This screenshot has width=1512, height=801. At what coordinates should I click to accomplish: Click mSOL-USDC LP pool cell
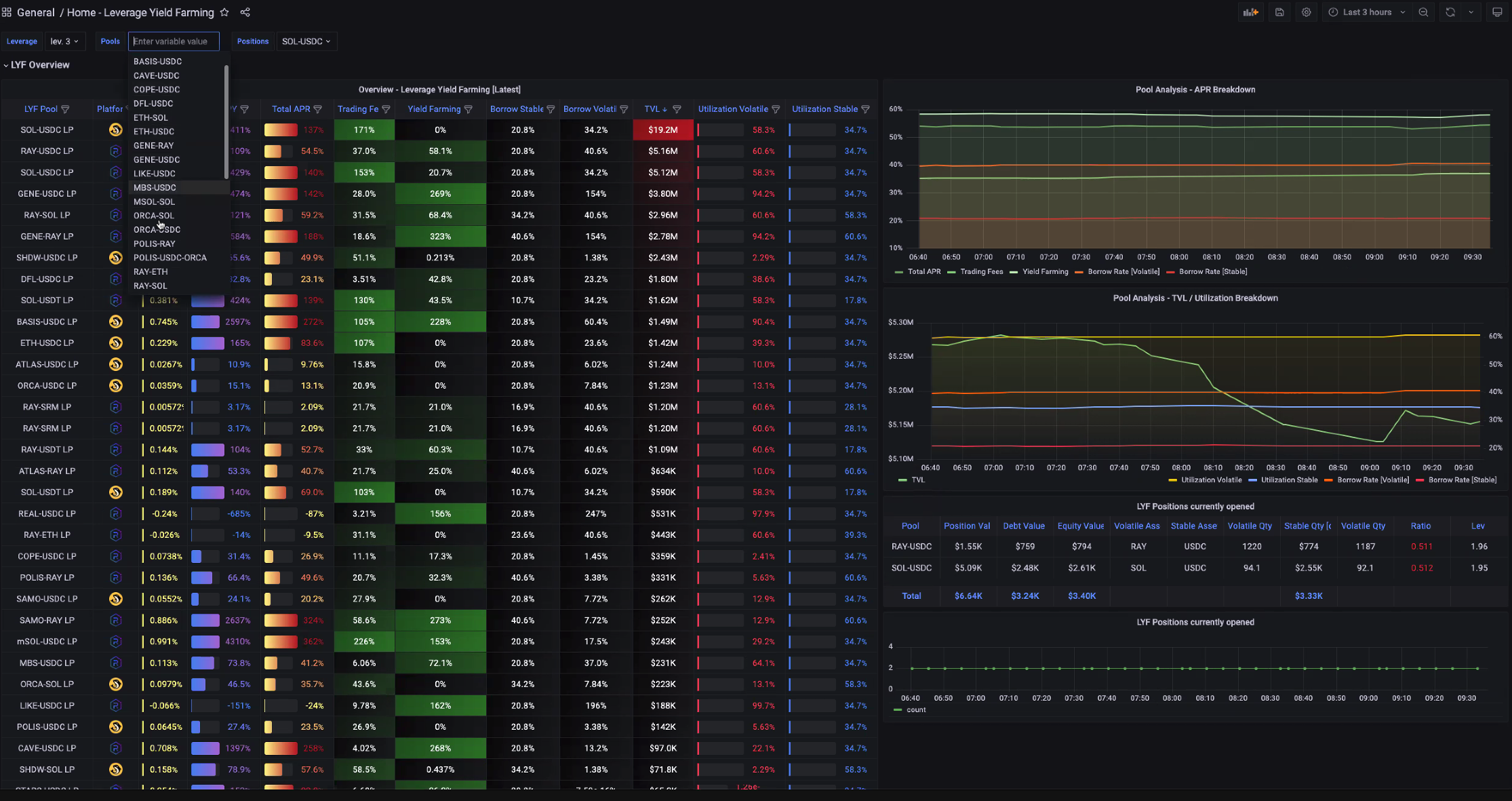(x=47, y=642)
